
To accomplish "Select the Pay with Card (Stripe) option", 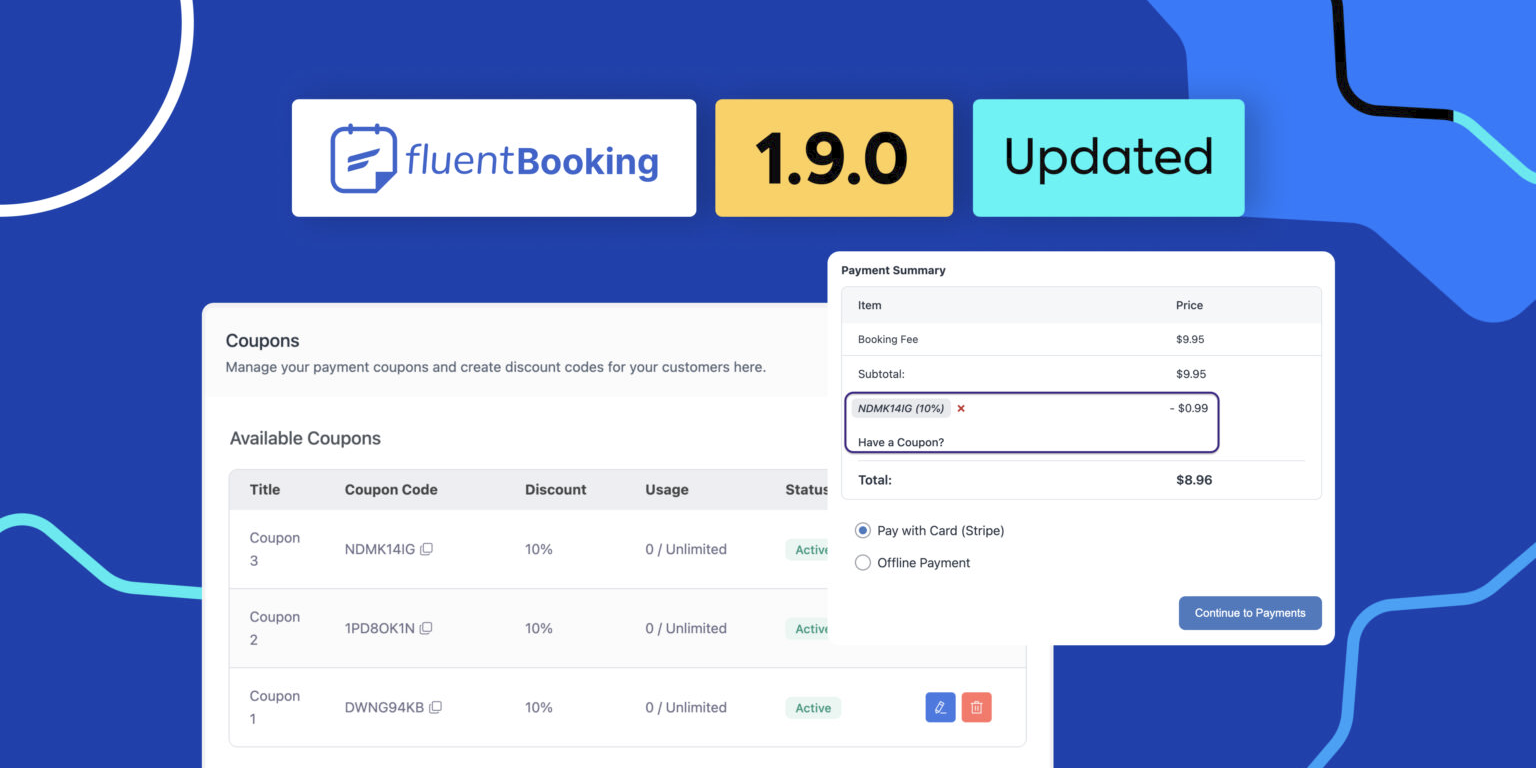I will (x=862, y=530).
